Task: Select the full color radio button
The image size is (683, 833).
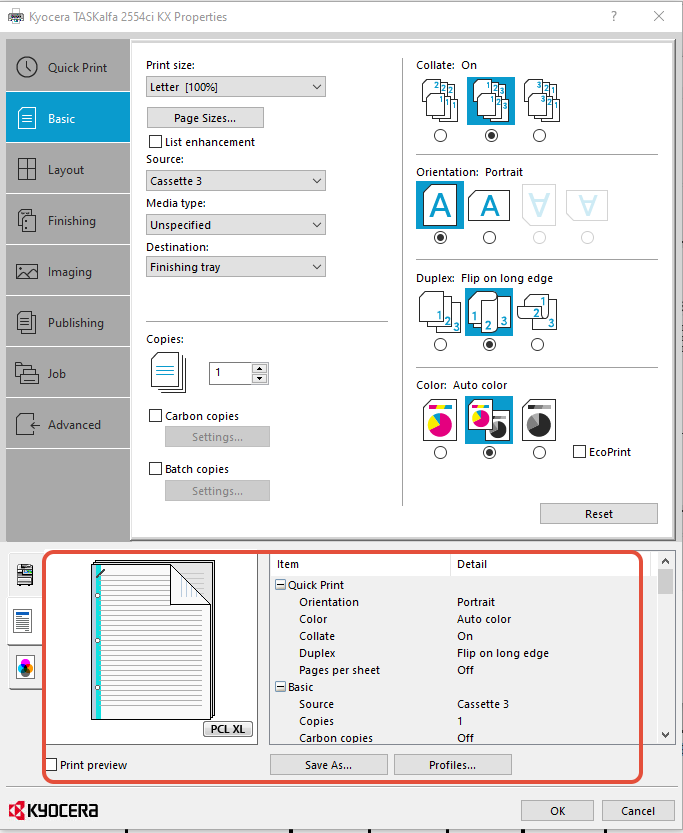Action: tap(440, 453)
